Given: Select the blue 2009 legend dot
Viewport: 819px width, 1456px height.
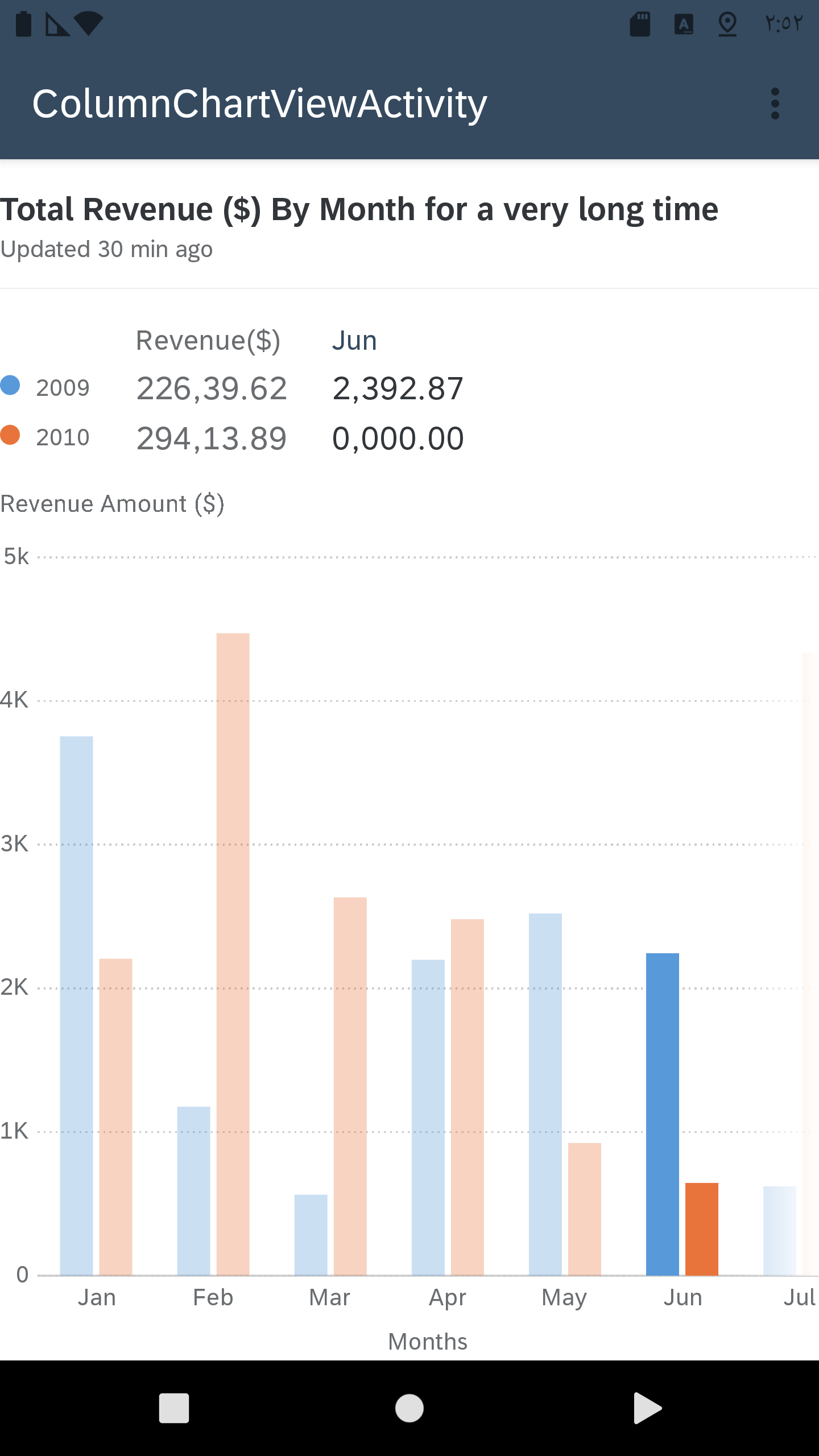Looking at the screenshot, I should tap(10, 385).
